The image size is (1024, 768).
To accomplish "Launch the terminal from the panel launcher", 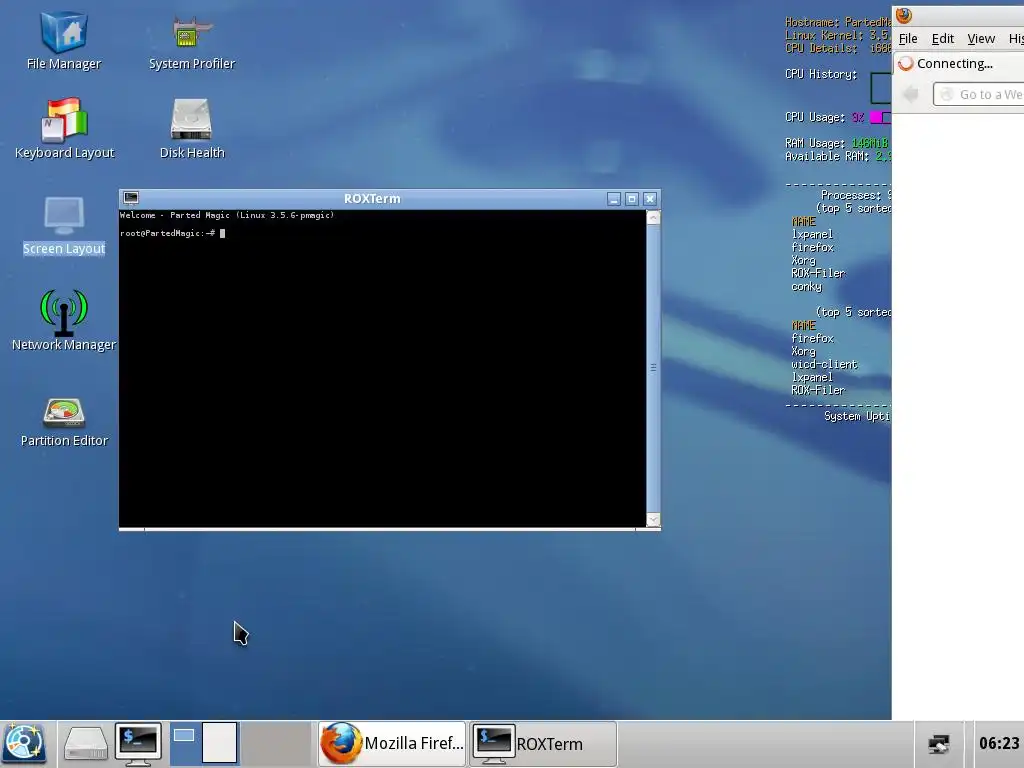I will point(138,744).
